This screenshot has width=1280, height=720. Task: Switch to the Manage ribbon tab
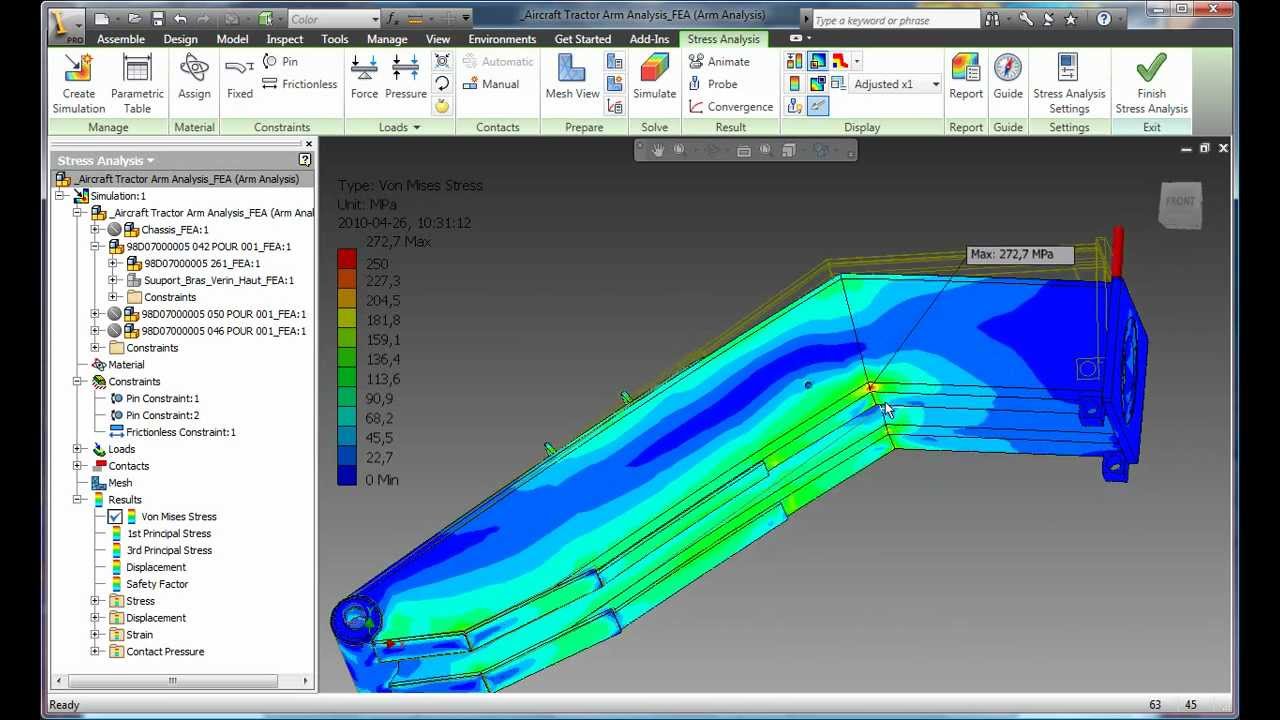point(387,39)
